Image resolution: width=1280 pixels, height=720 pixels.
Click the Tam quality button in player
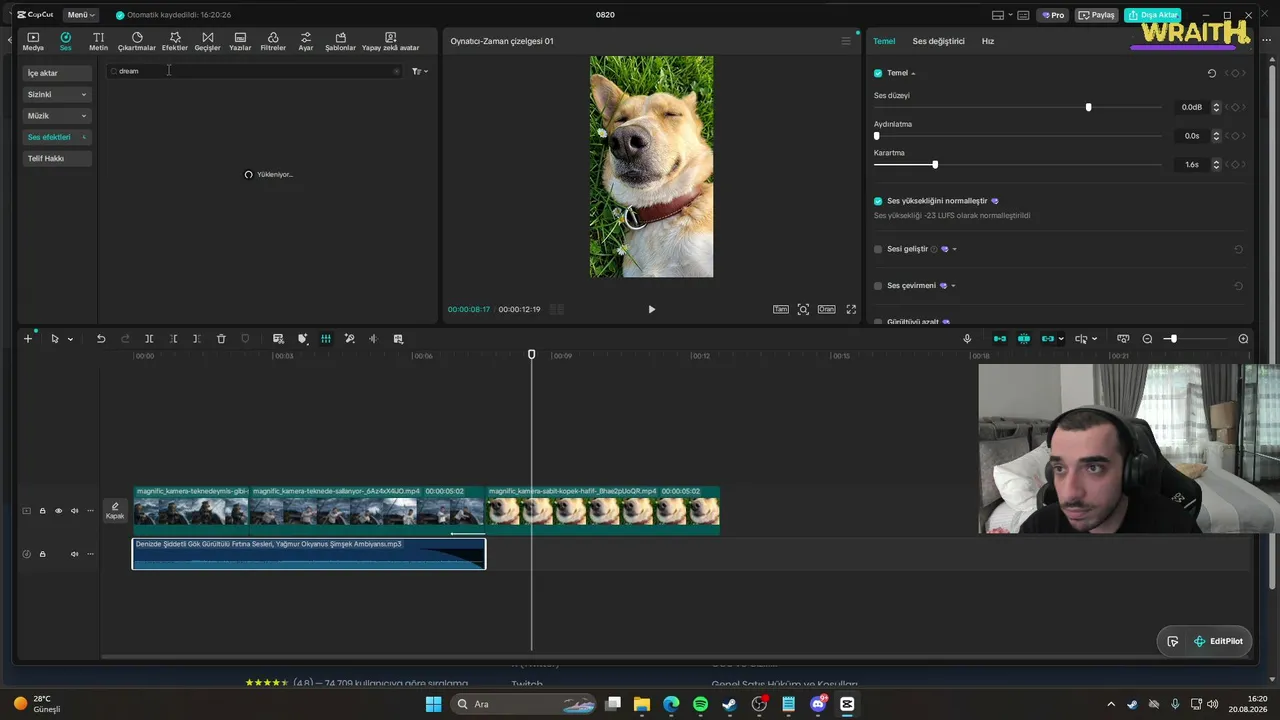point(781,310)
